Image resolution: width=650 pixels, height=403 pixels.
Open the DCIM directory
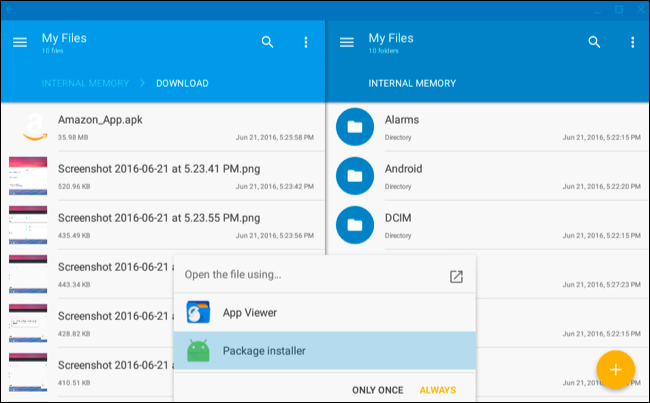(x=488, y=225)
